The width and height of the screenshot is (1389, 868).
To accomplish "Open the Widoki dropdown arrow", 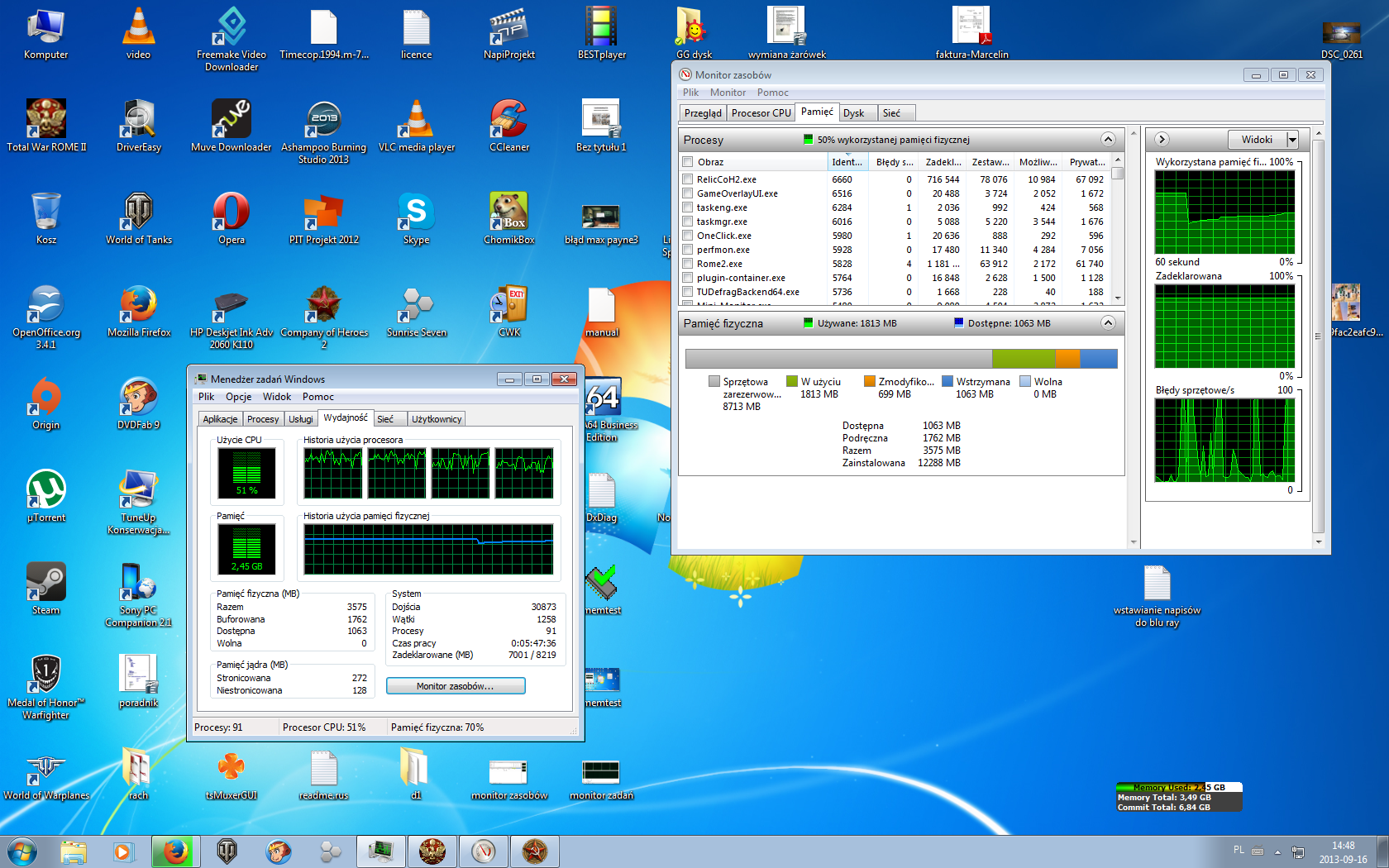I will (x=1292, y=140).
